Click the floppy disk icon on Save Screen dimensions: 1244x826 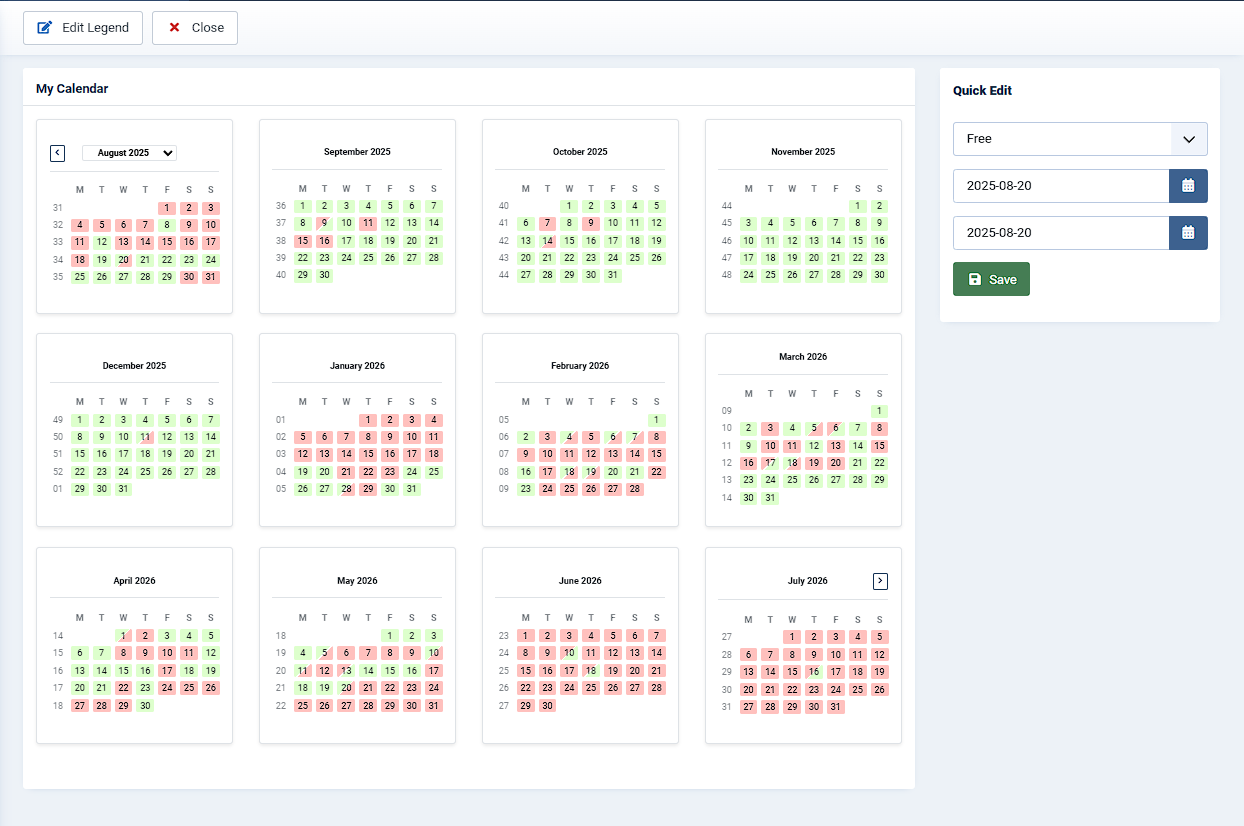[975, 280]
